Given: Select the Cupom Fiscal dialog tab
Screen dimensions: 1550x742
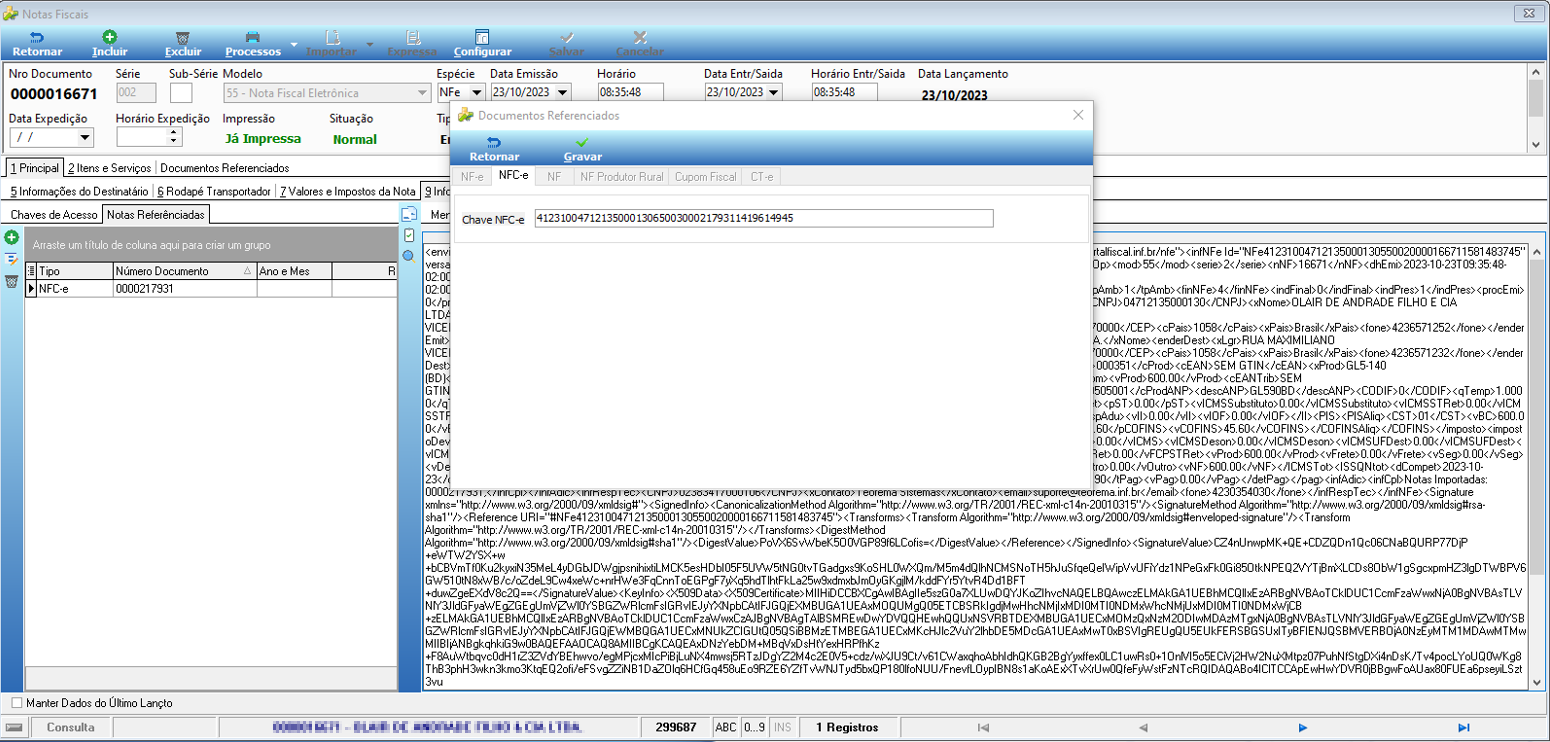Looking at the screenshot, I should (x=705, y=177).
